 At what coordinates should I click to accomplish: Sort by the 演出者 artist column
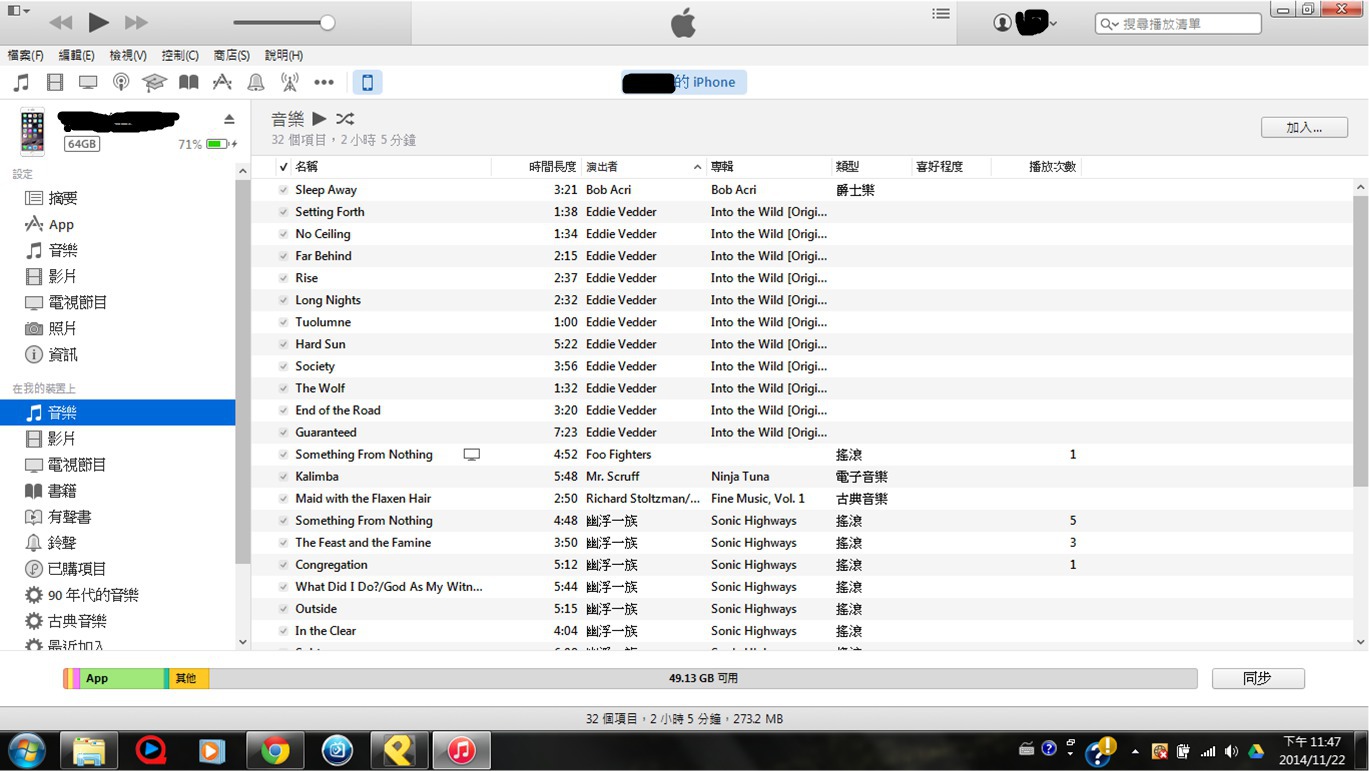point(643,167)
